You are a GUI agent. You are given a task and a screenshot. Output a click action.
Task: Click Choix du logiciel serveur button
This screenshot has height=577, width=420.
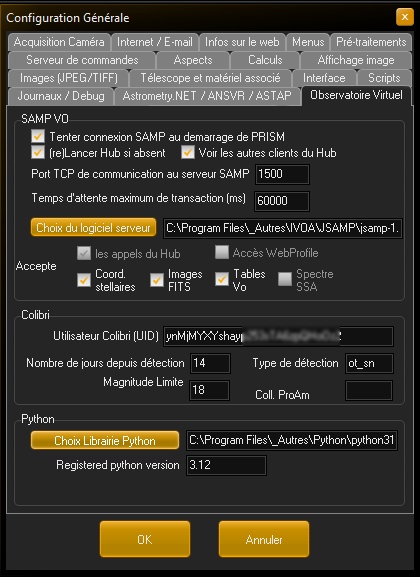[93, 228]
